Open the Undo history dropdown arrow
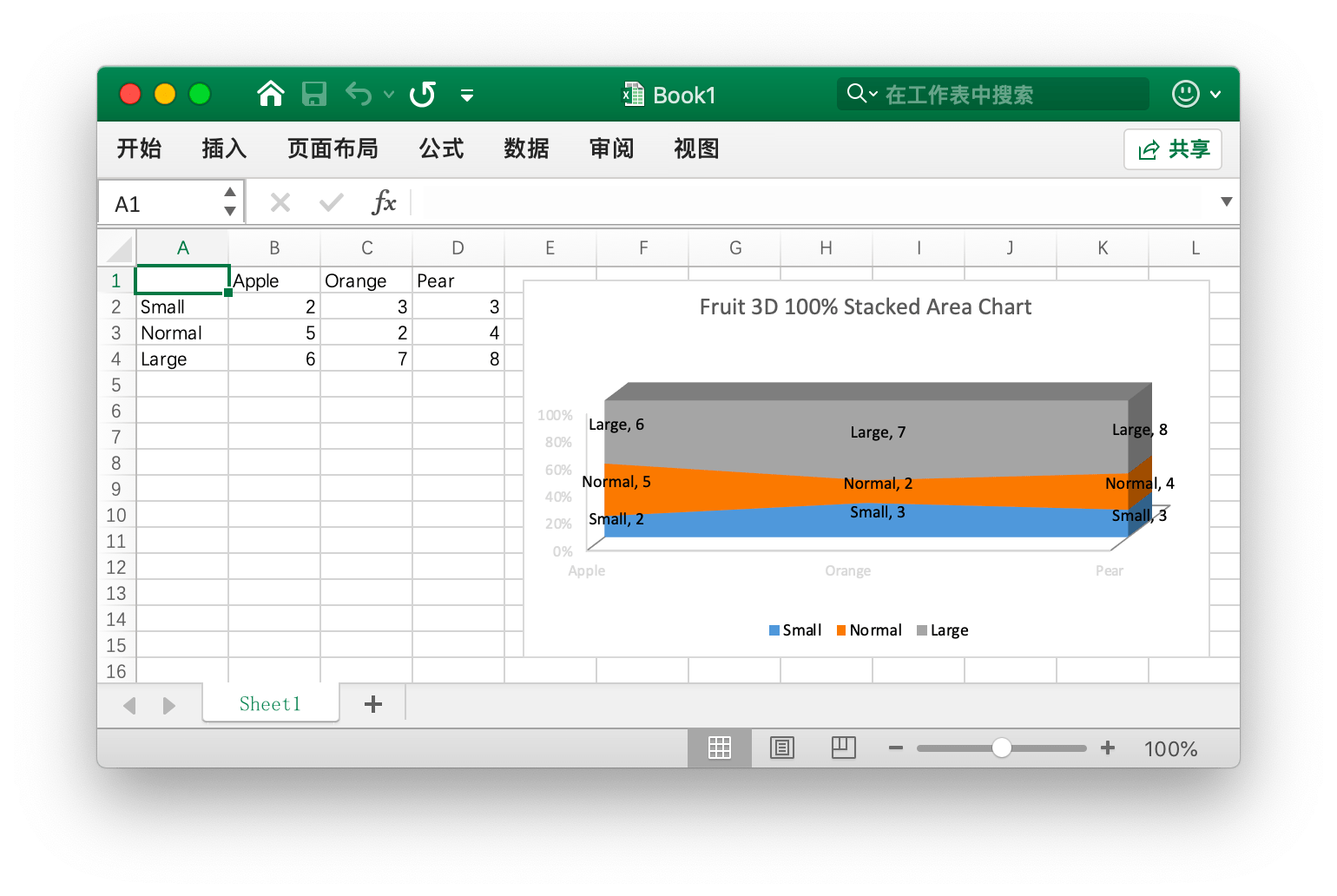The height and width of the screenshot is (896, 1337). pyautogui.click(x=389, y=95)
